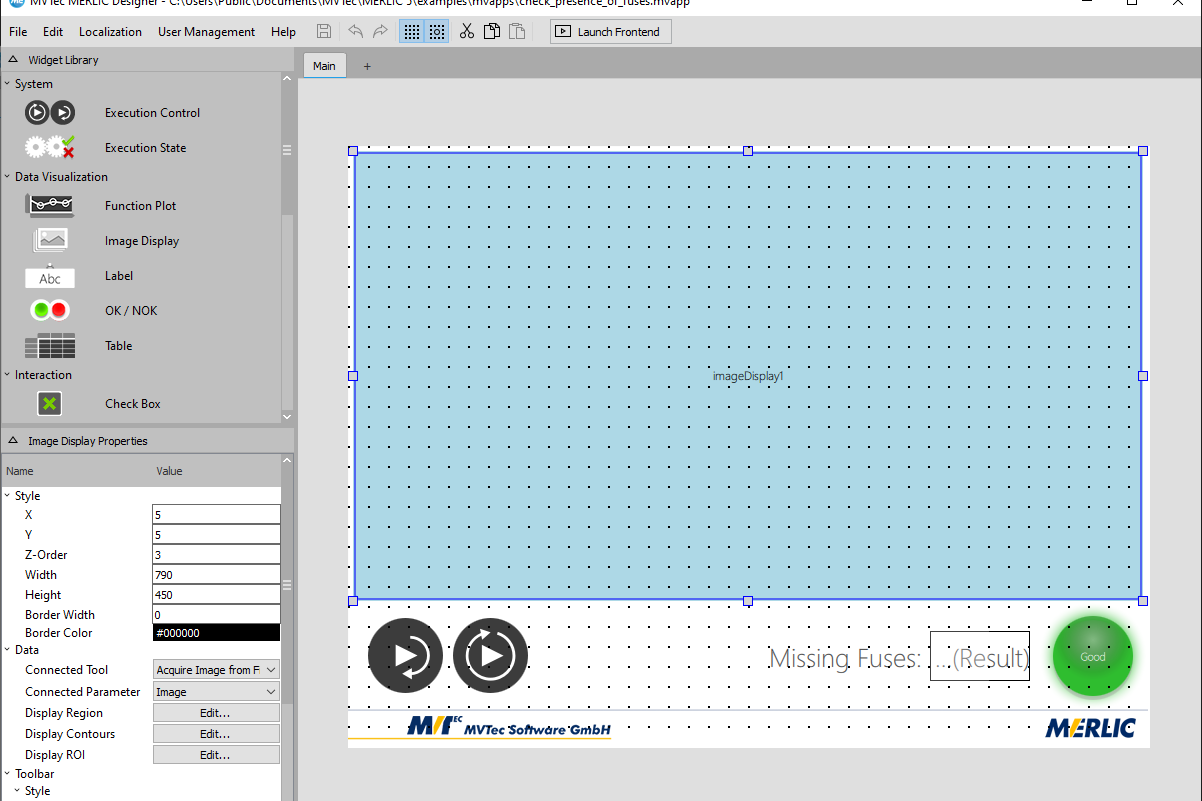Add a new page with plus tab
The height and width of the screenshot is (801, 1202).
click(x=366, y=66)
